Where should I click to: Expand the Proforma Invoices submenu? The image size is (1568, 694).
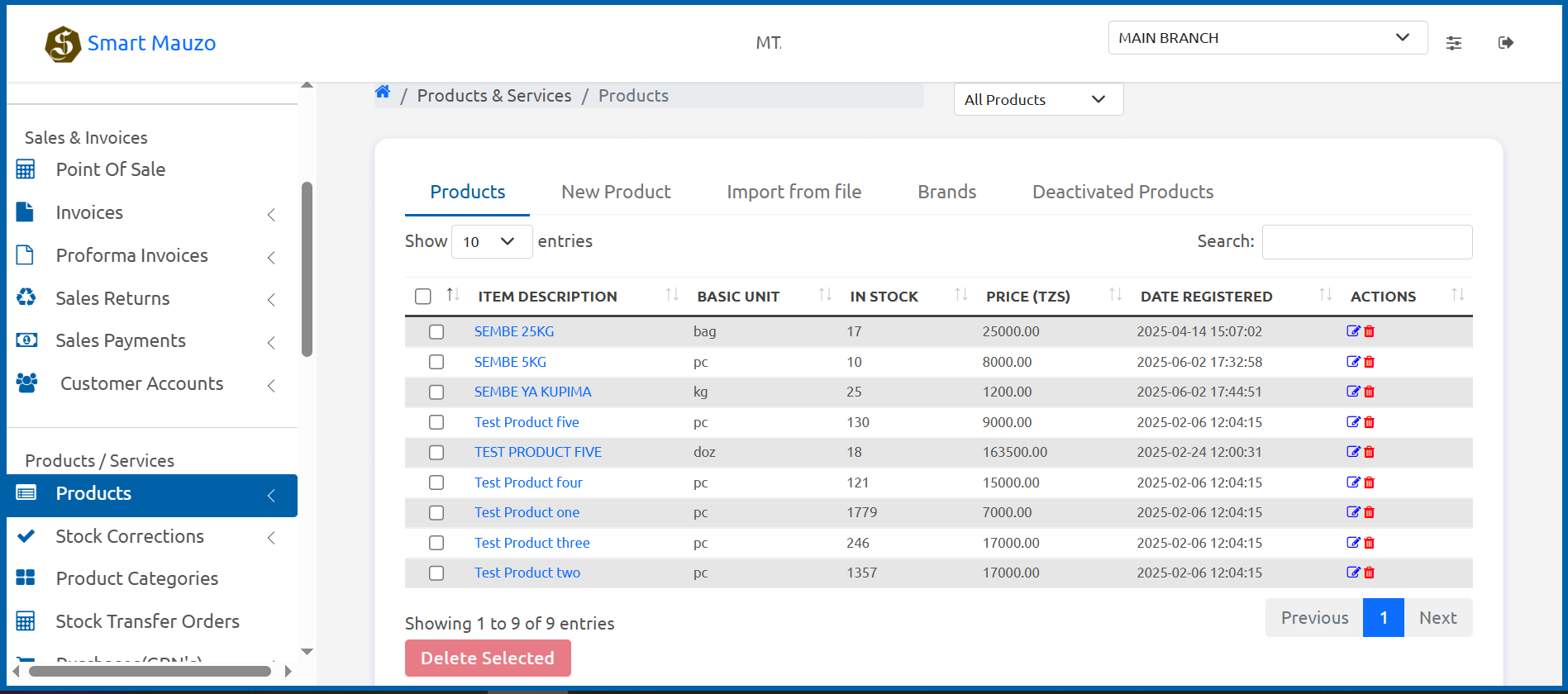coord(271,258)
